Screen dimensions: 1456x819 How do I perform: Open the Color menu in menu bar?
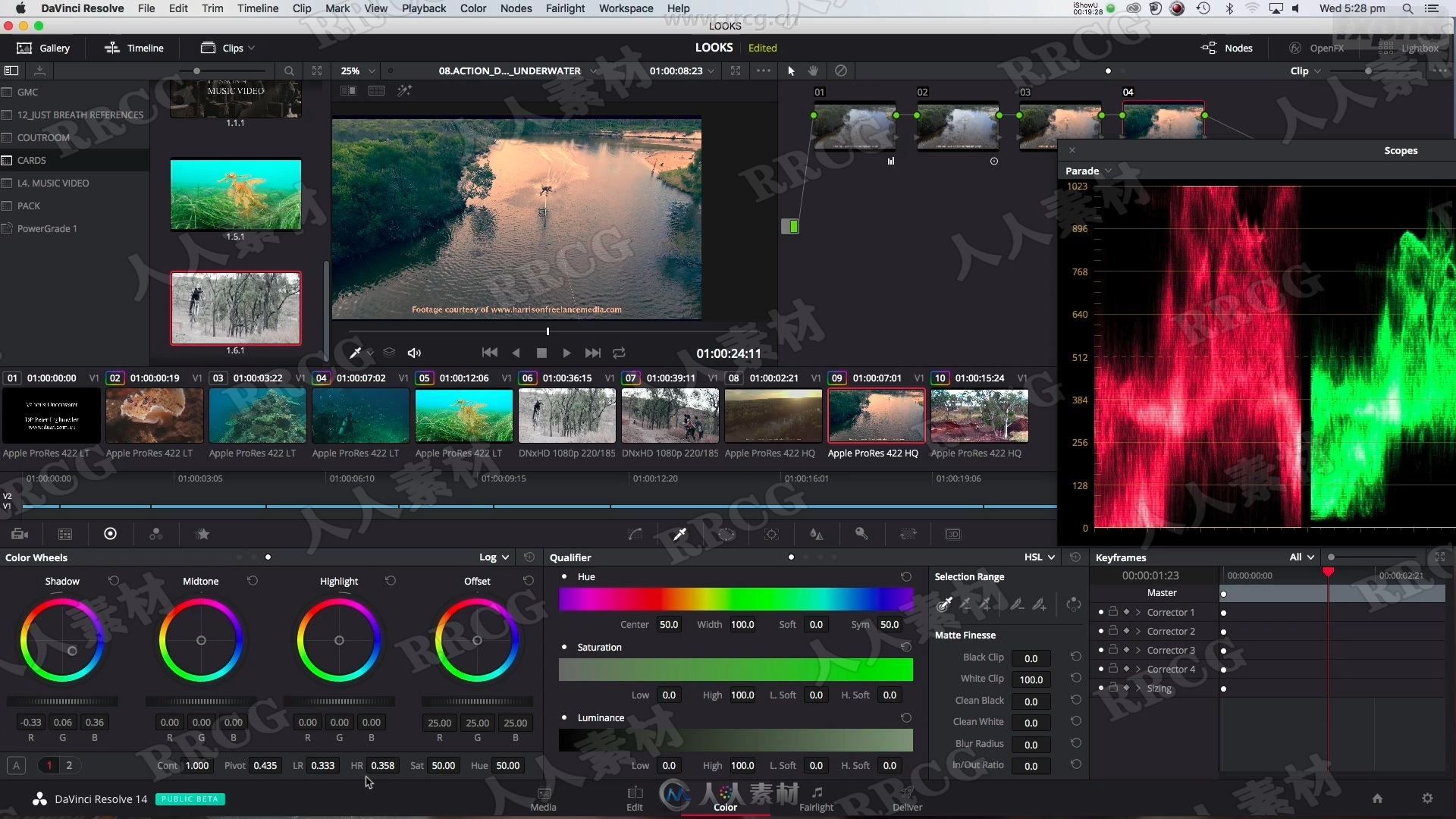[472, 8]
